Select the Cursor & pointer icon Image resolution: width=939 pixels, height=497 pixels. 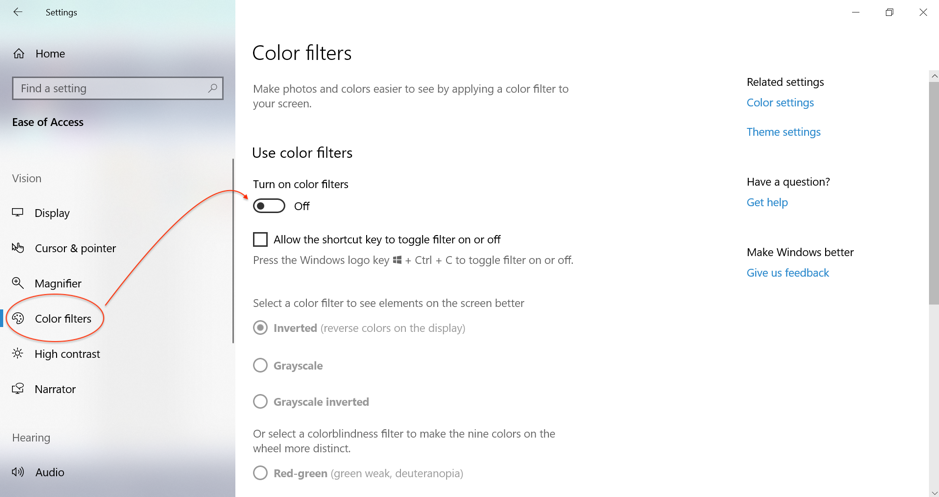pos(18,248)
